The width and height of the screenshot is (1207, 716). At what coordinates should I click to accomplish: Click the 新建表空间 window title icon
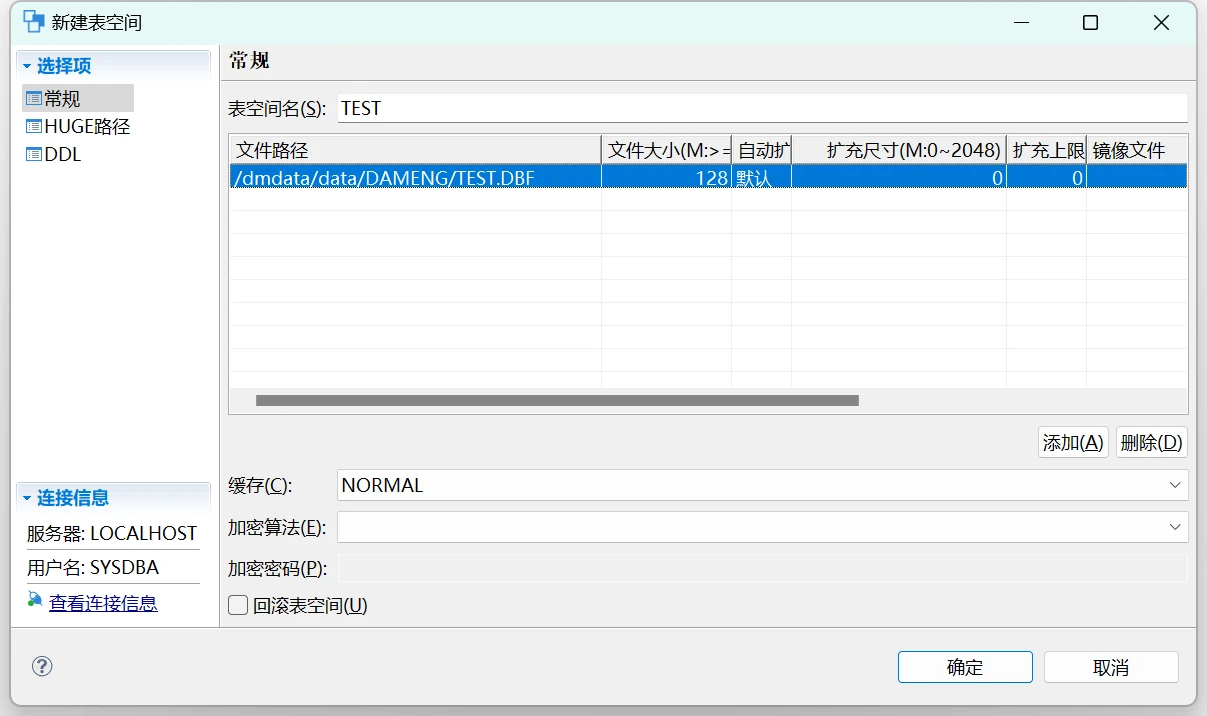click(x=34, y=22)
